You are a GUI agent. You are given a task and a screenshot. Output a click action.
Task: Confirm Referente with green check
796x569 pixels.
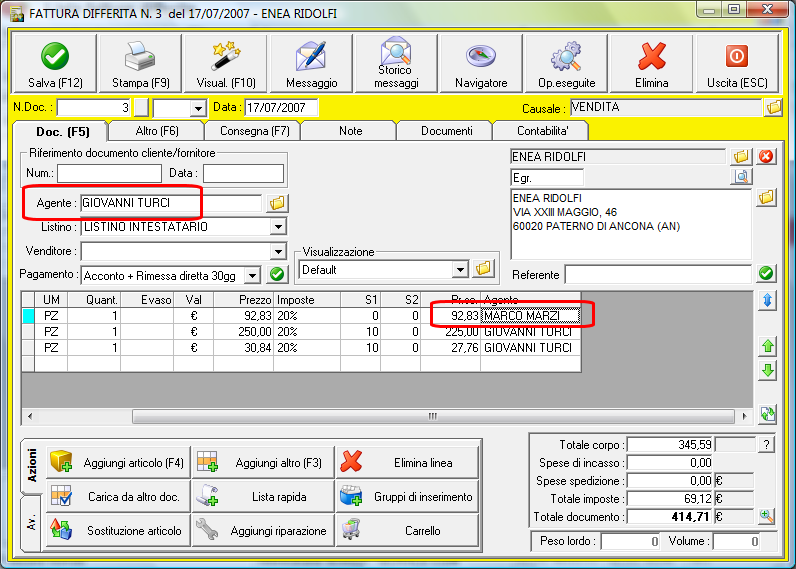tap(766, 274)
